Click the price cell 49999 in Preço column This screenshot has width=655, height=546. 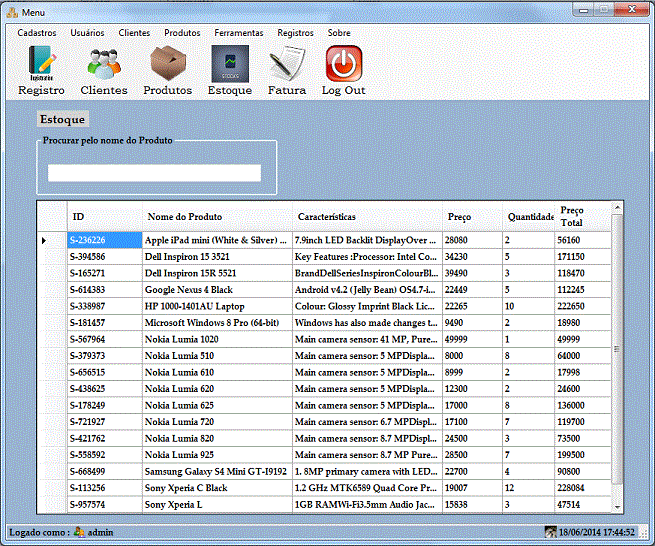coord(472,339)
